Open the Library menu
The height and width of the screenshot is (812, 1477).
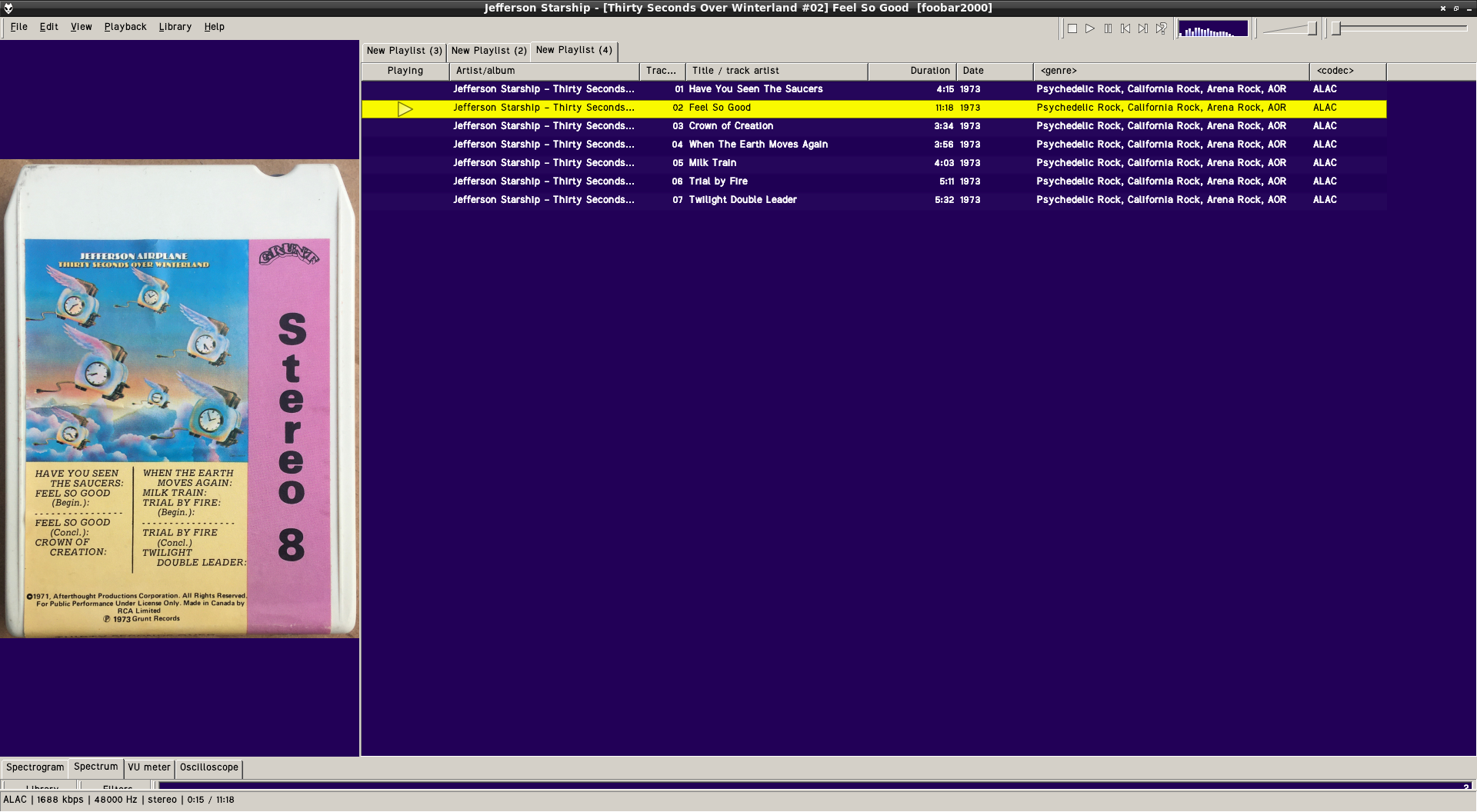(175, 27)
